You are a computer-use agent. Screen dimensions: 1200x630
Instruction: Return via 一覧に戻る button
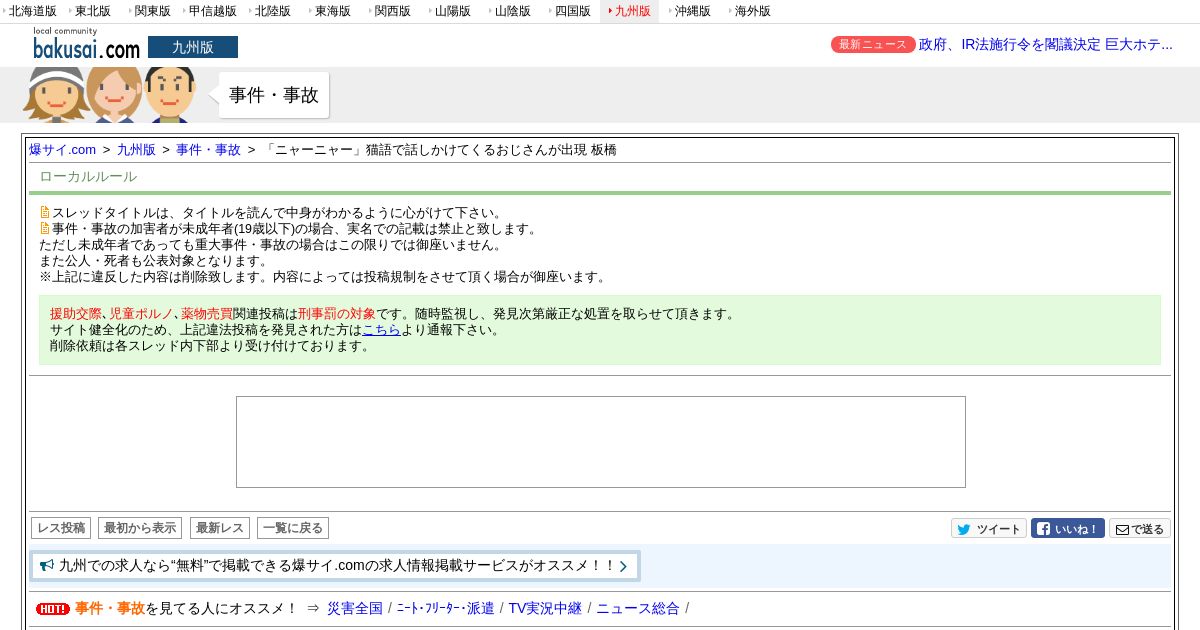click(x=293, y=528)
